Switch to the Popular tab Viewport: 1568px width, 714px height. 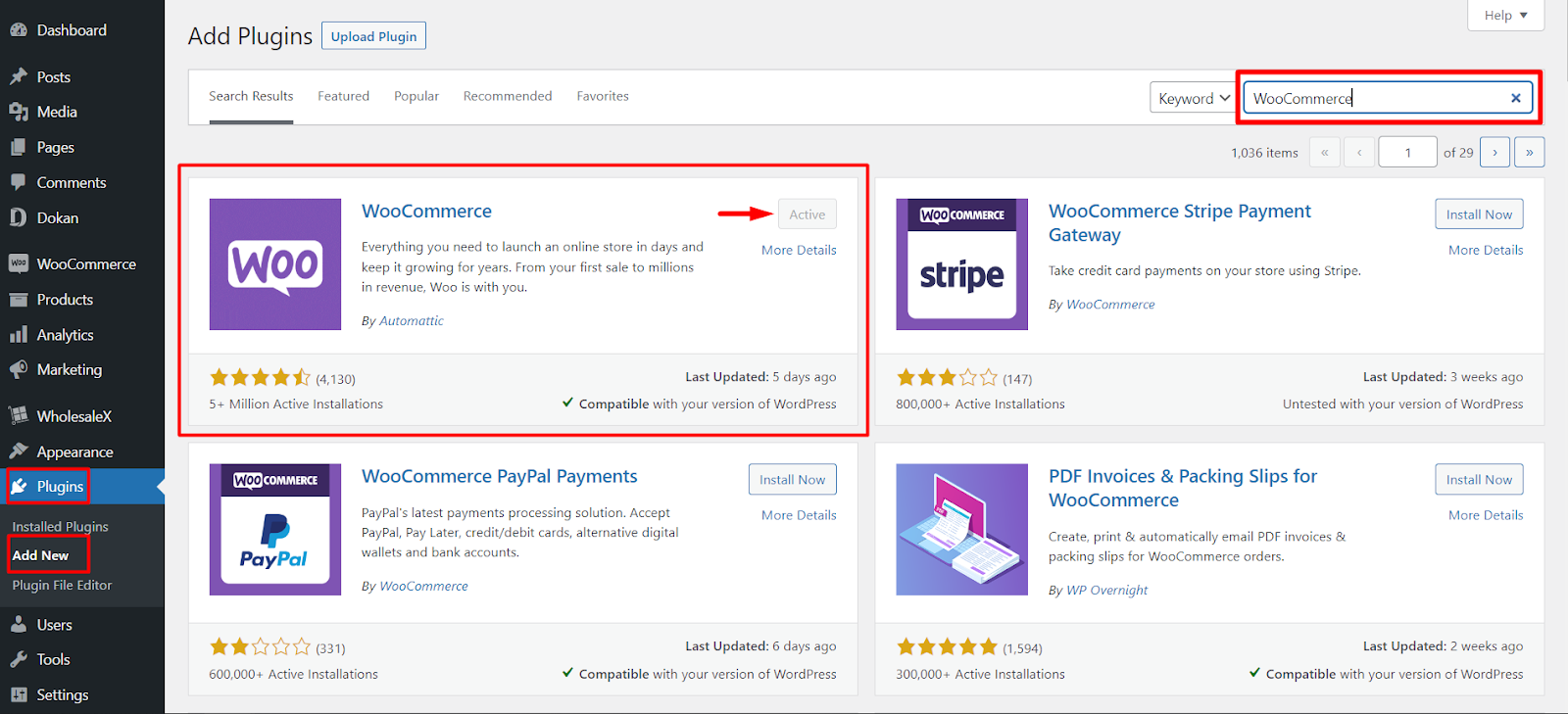point(416,96)
